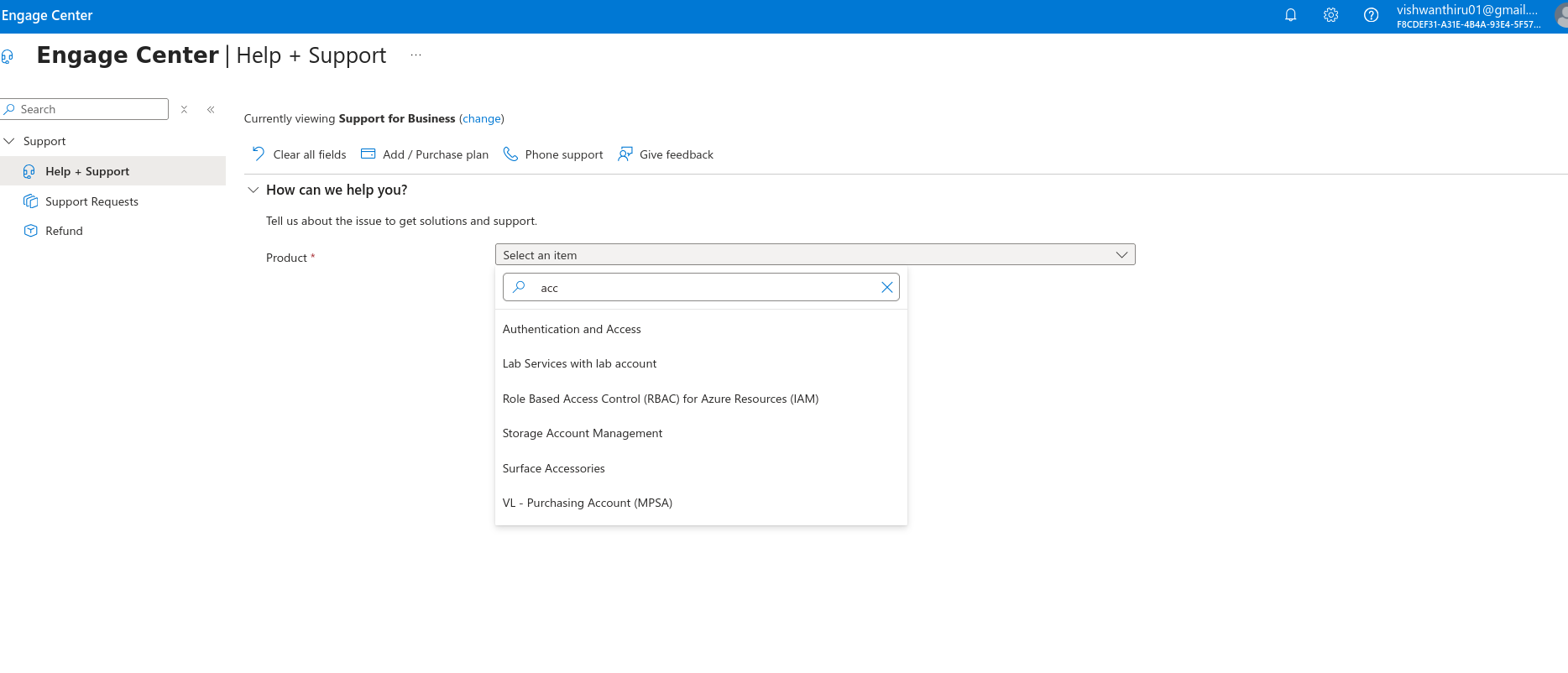This screenshot has width=1568, height=673.
Task: Choose 'VL - Purchasing Account (MPSA)' option
Action: point(701,503)
